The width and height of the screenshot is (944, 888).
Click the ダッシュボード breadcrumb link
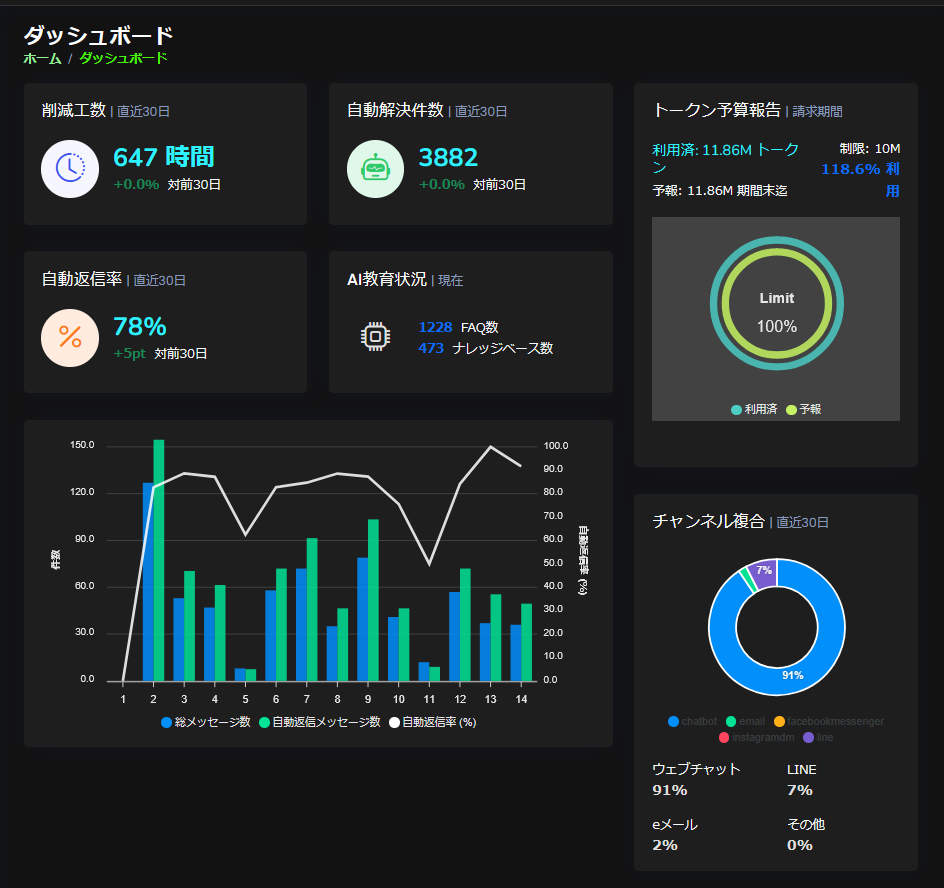click(123, 58)
